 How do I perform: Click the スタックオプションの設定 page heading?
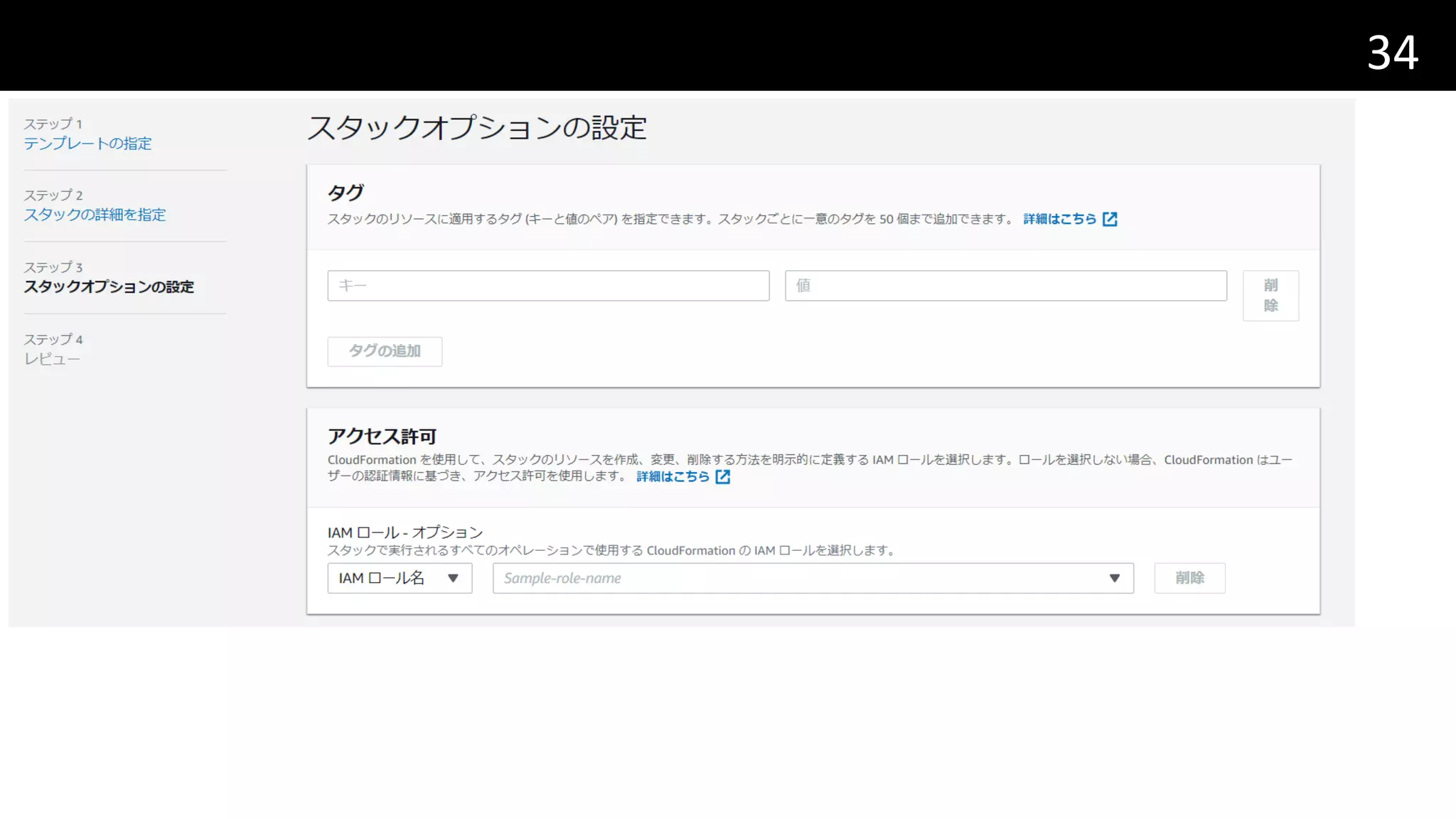tap(476, 128)
